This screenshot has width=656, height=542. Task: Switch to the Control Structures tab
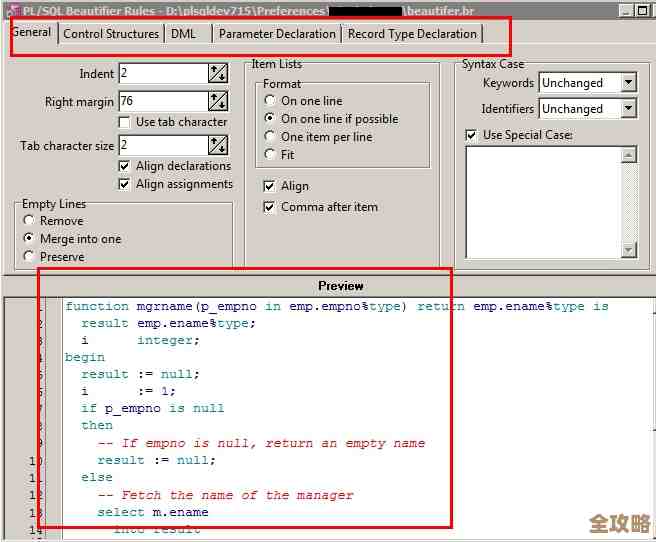111,34
